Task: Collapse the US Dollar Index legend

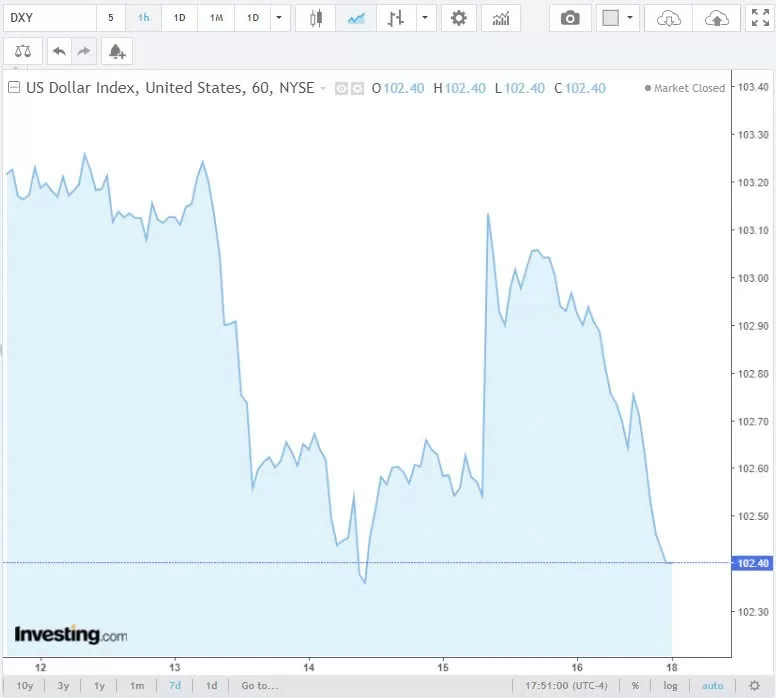Action: pos(14,88)
